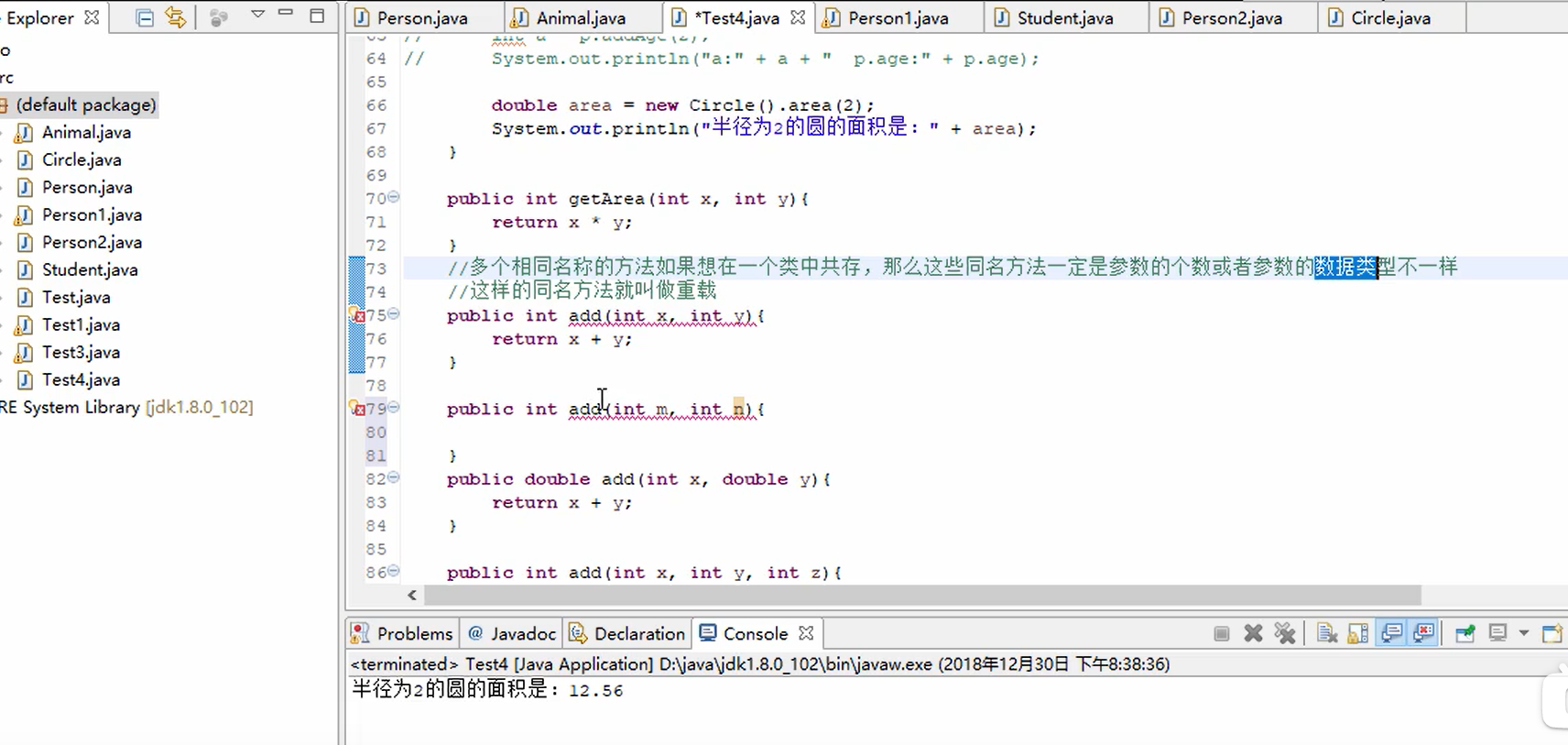Click 'double area = new Circle().area(2);' line
Viewport: 1568px width, 745px height.
tap(682, 105)
